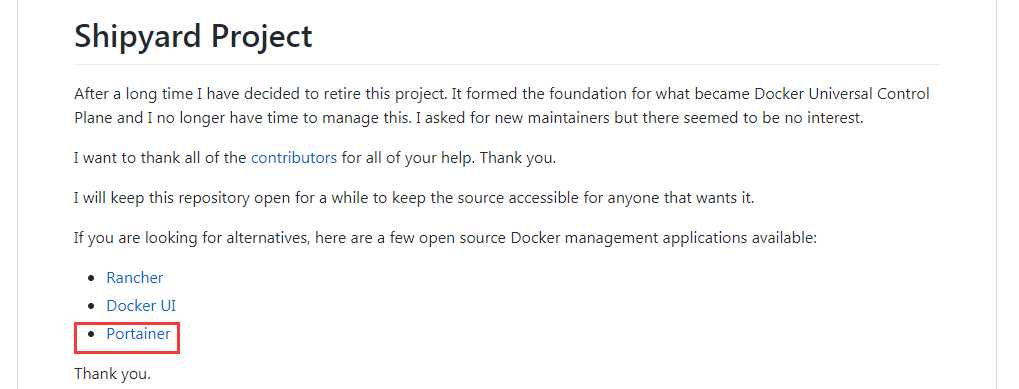
Task: Open the Rancher link
Action: click(135, 278)
